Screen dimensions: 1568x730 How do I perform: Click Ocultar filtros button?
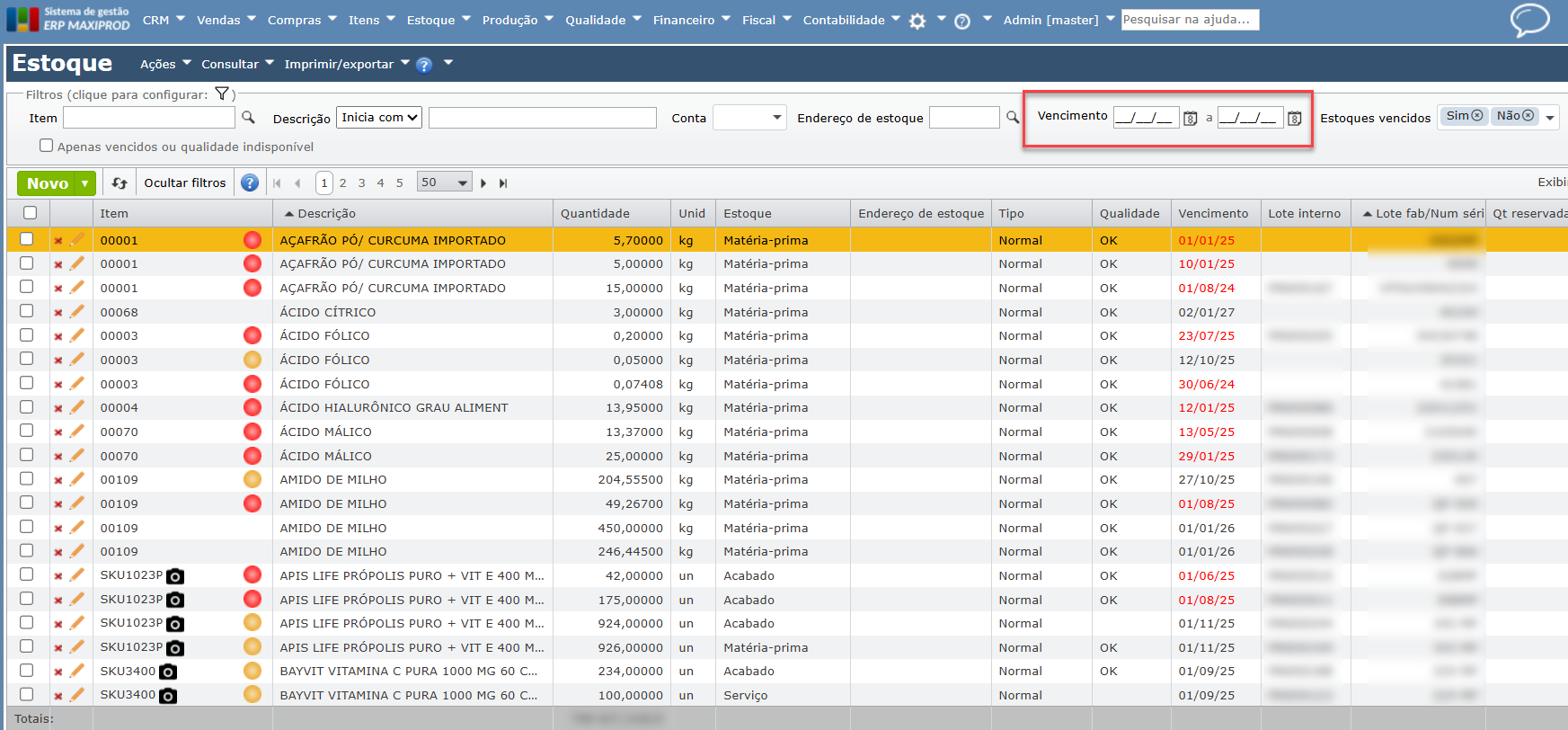tap(185, 183)
